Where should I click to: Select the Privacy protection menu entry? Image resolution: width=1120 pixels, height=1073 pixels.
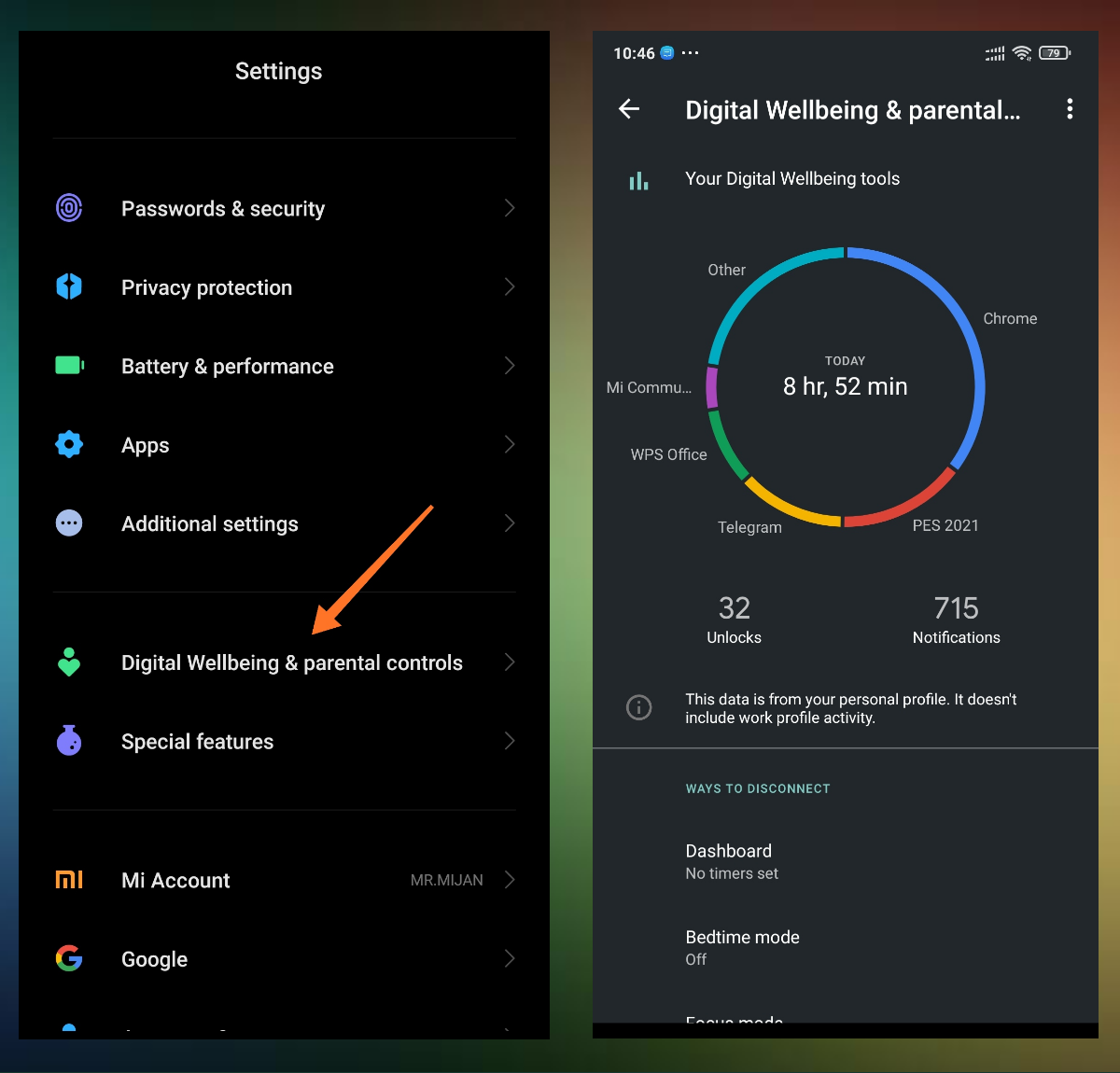click(x=206, y=287)
